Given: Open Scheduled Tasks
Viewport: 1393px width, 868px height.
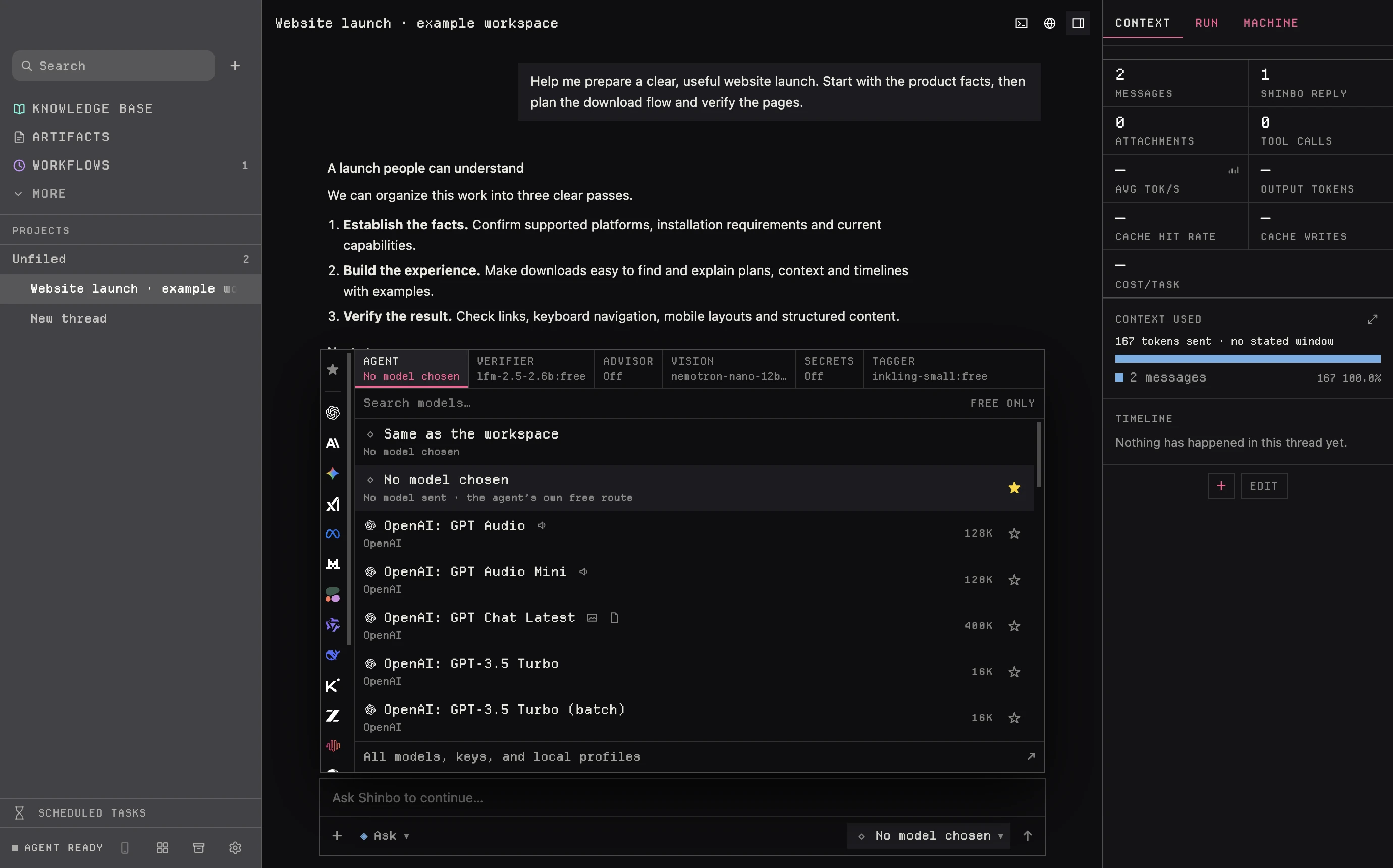Looking at the screenshot, I should (x=131, y=812).
